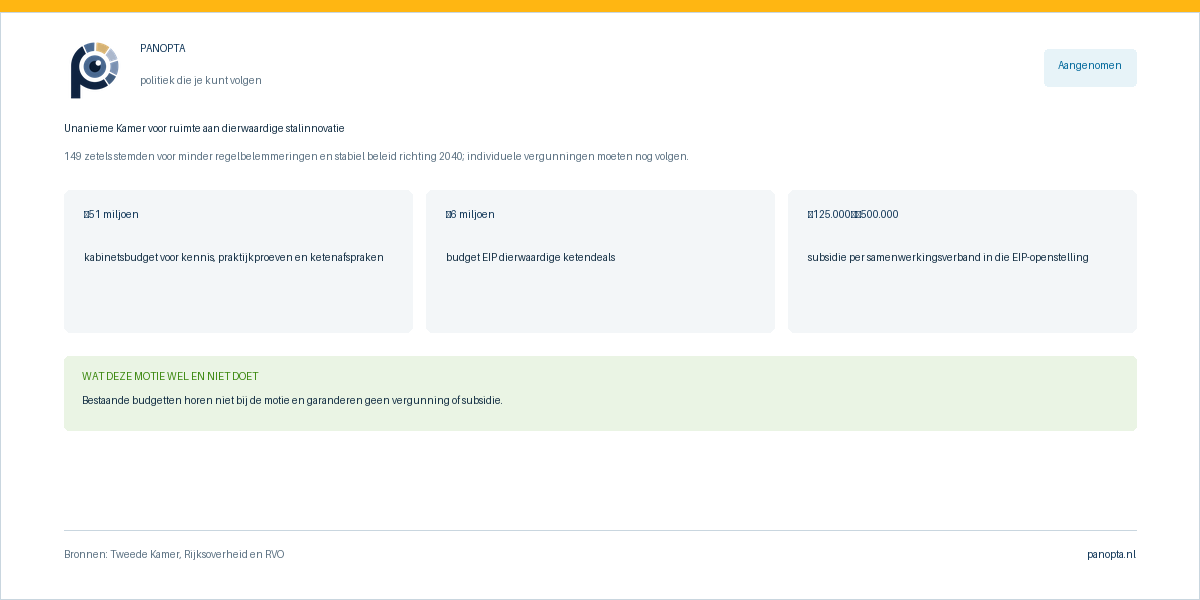Click the 125.000–500.000 amount figure
Screen dimensions: 1200x600
(x=853, y=214)
